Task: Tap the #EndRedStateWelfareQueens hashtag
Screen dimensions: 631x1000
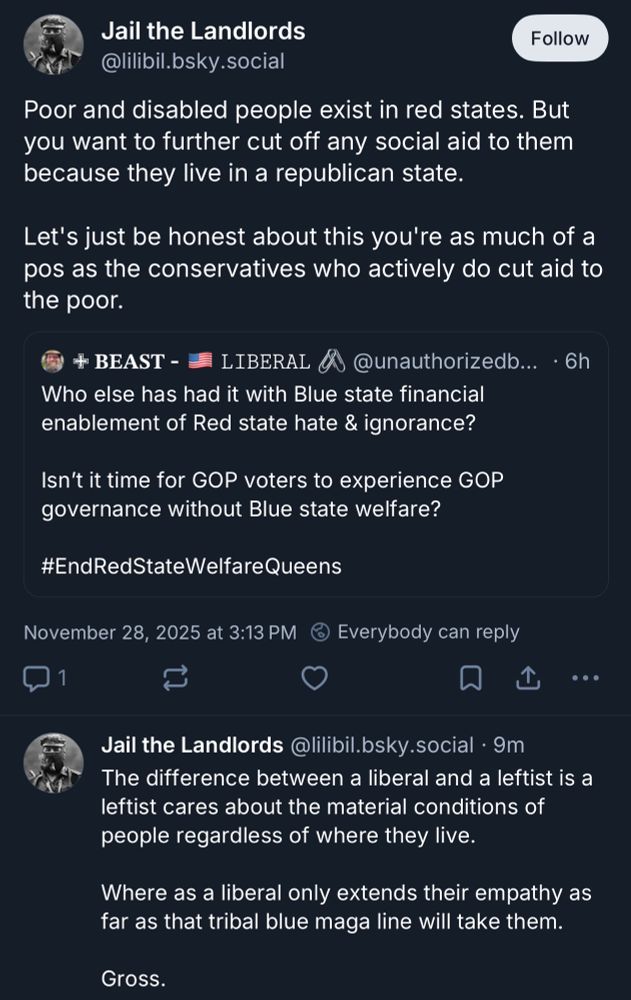Action: (192, 566)
